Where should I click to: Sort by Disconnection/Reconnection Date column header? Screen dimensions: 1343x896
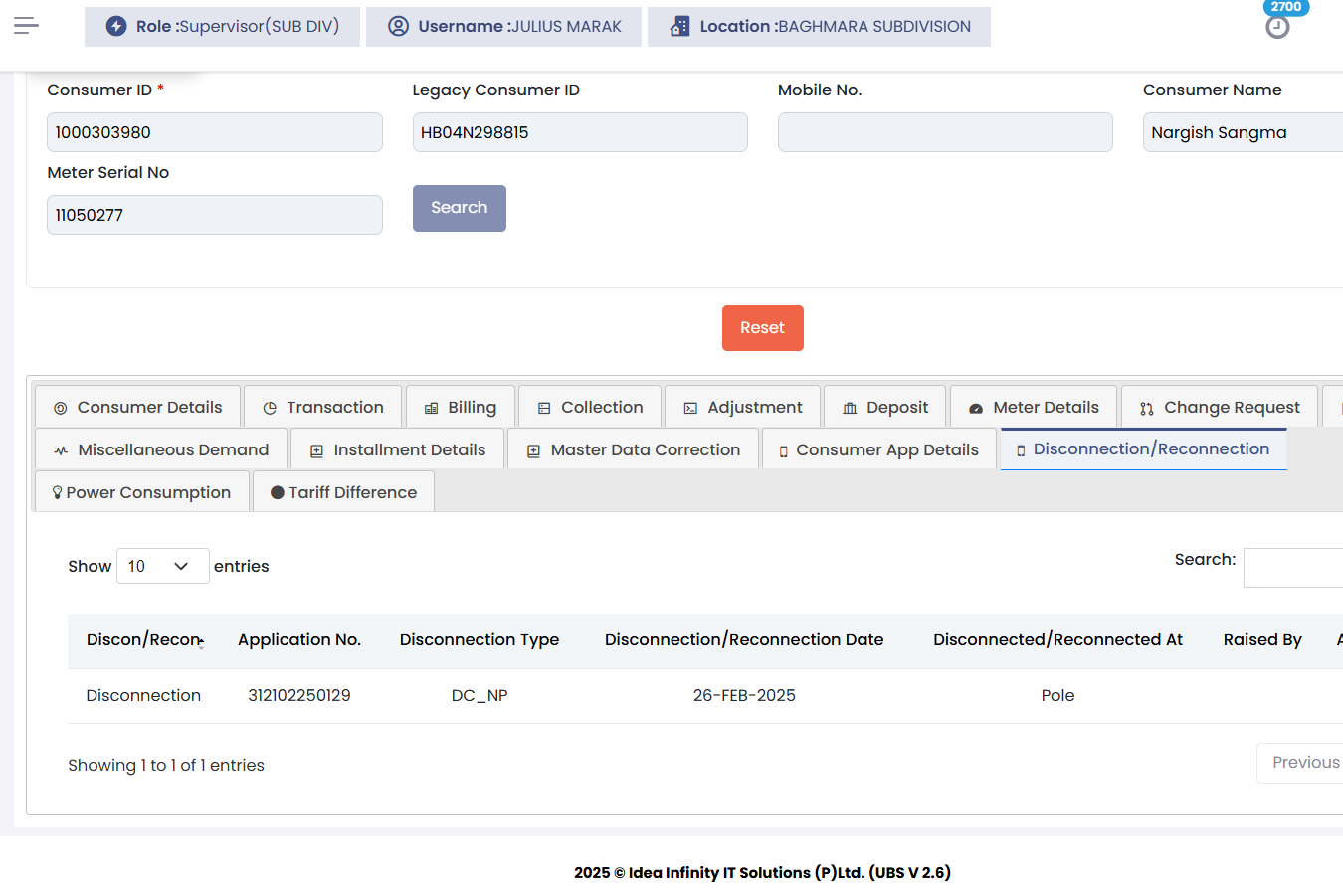(x=744, y=640)
